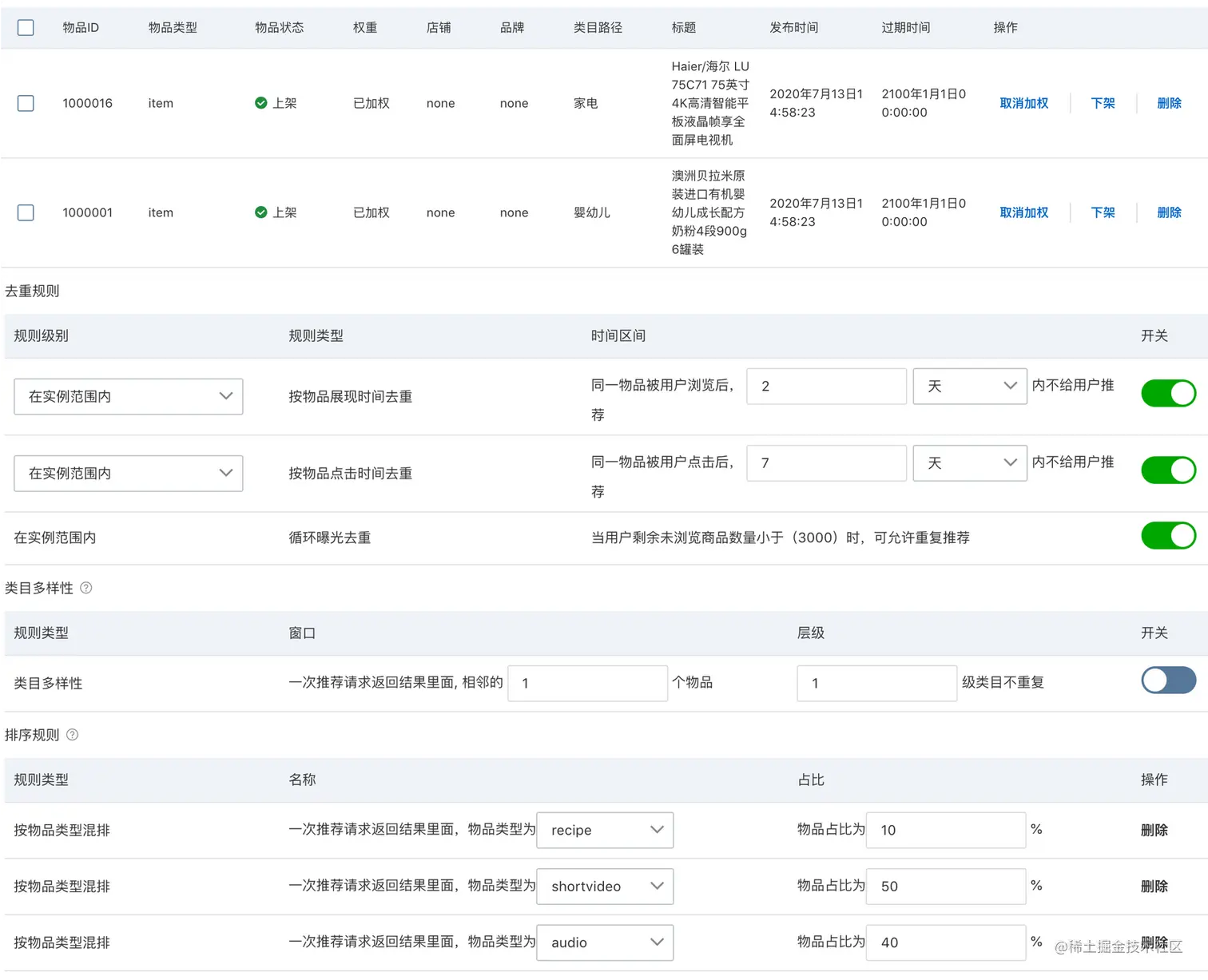Open 天 unit dropdown in browse dedup row
The width and height of the screenshot is (1208, 980).
coord(970,386)
